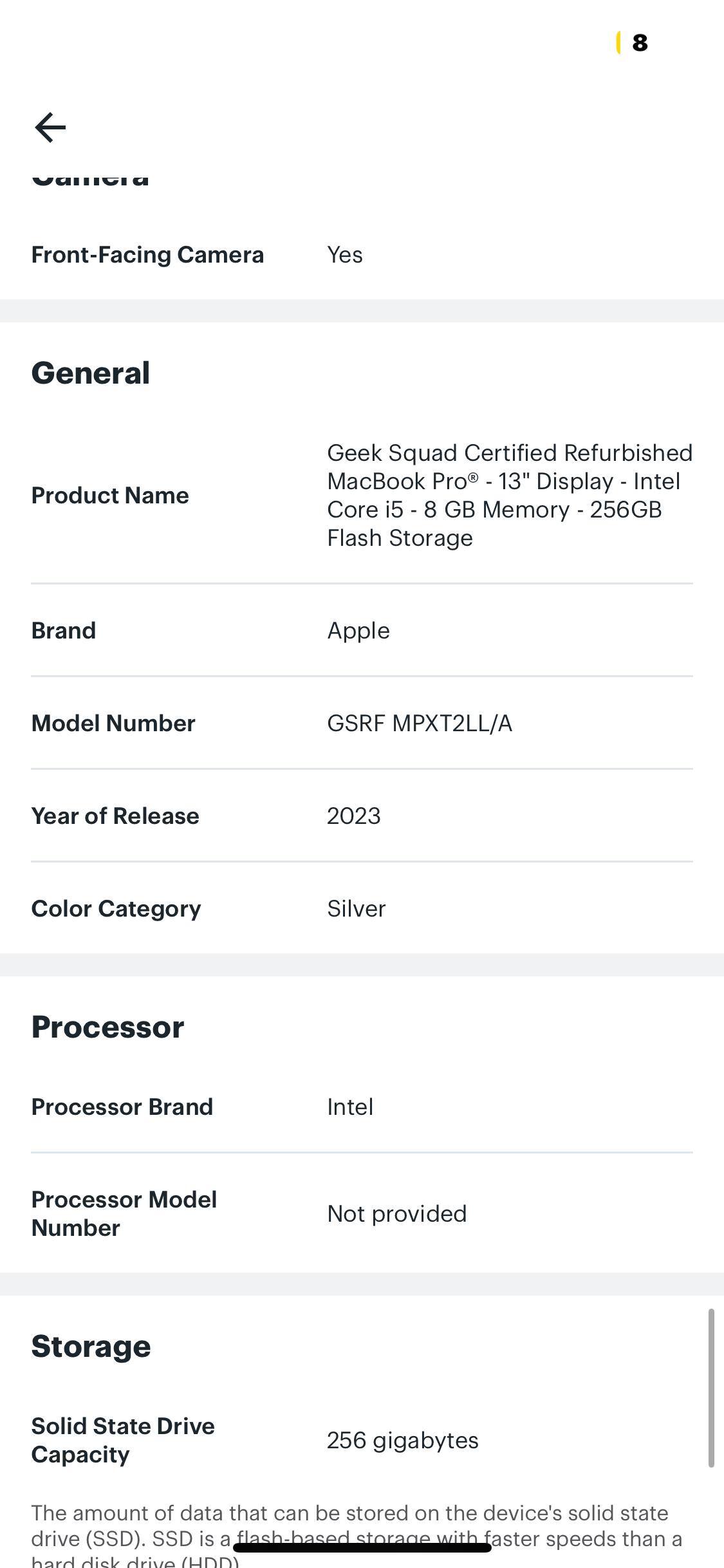724x1568 pixels.
Task: Click the Processor Brand label
Action: point(122,1107)
